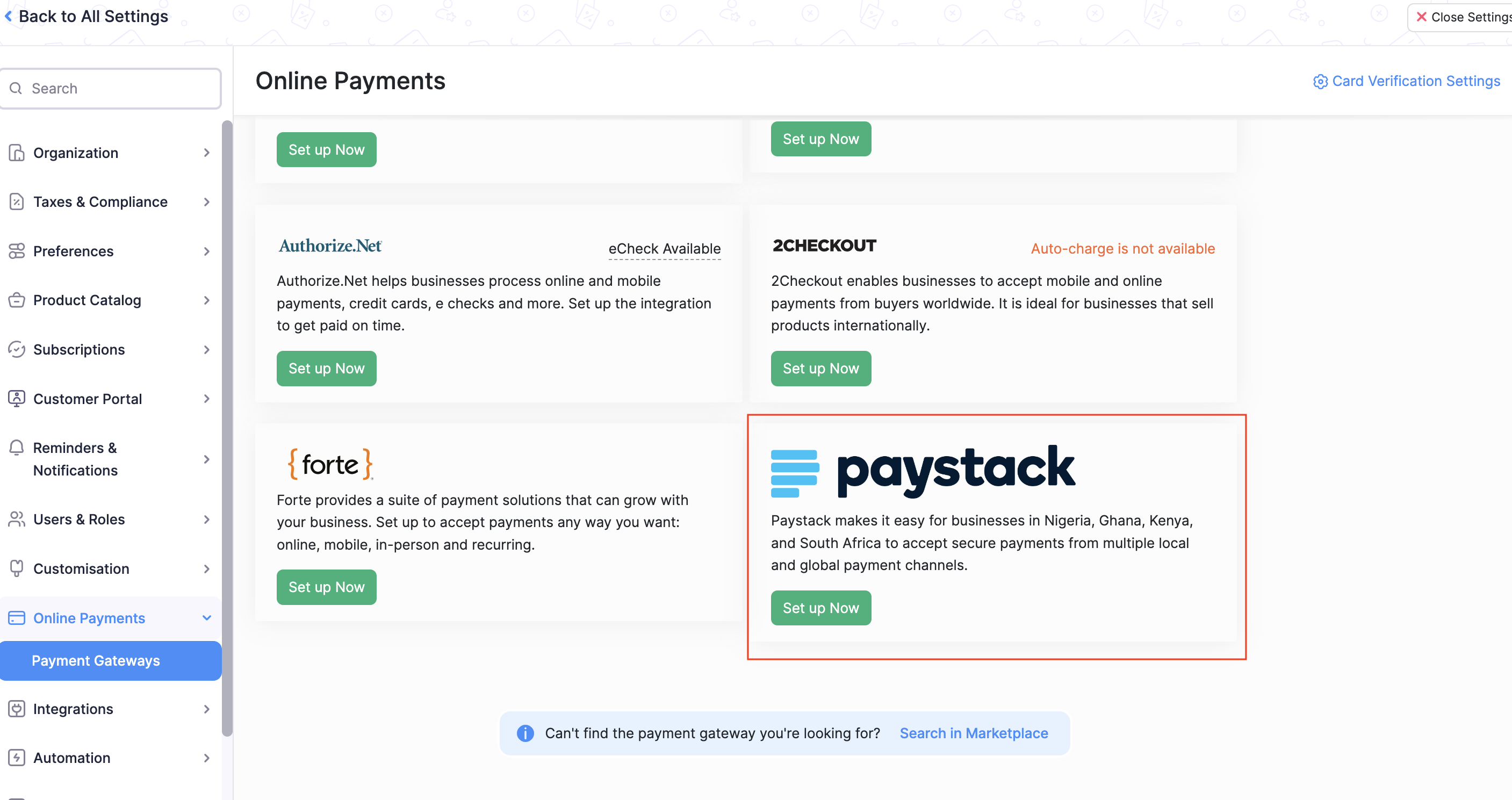Viewport: 1512px width, 800px height.
Task: Select Product Catalog menu item
Action: (x=110, y=300)
